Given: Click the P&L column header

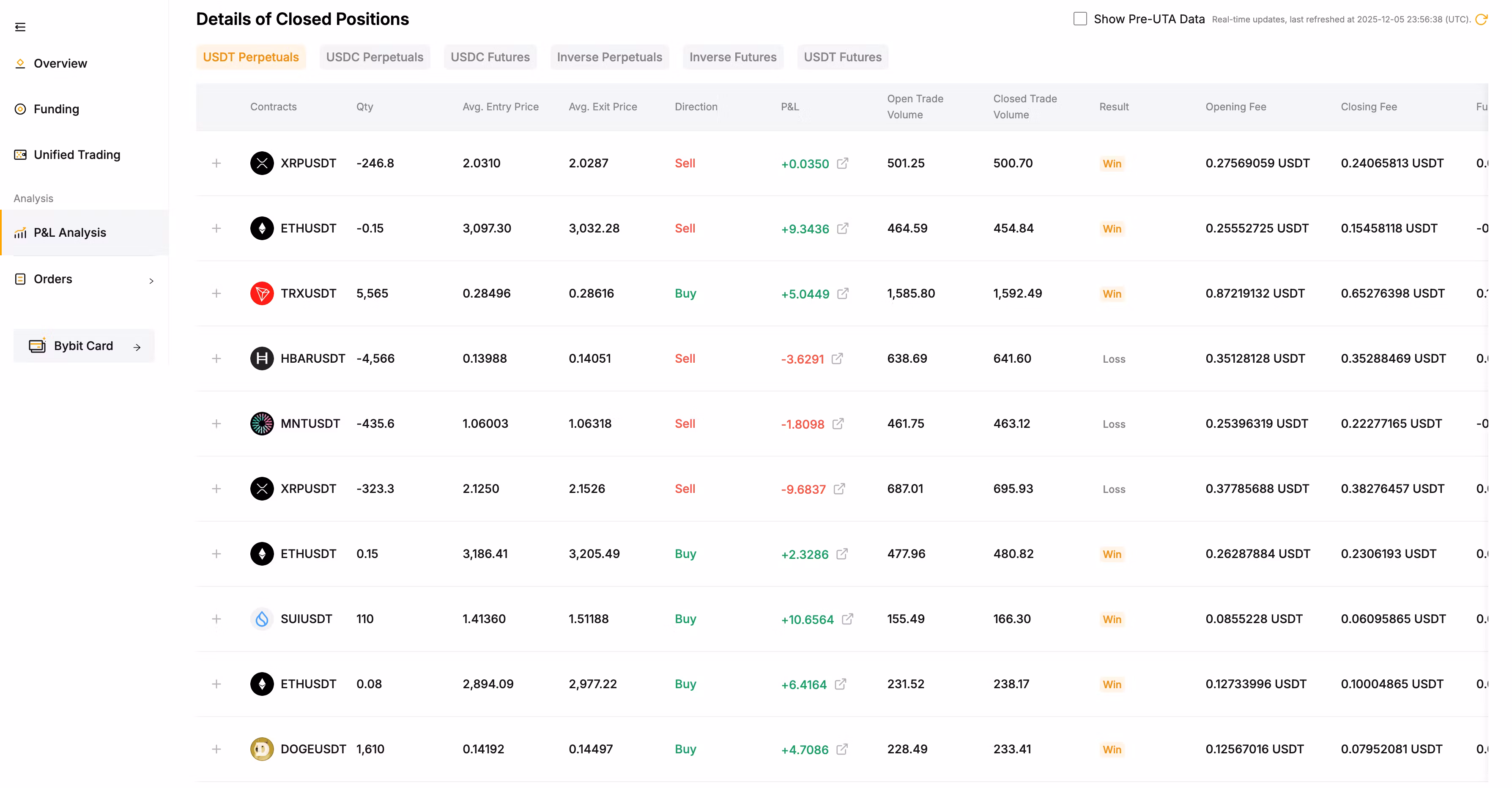Looking at the screenshot, I should tap(789, 107).
